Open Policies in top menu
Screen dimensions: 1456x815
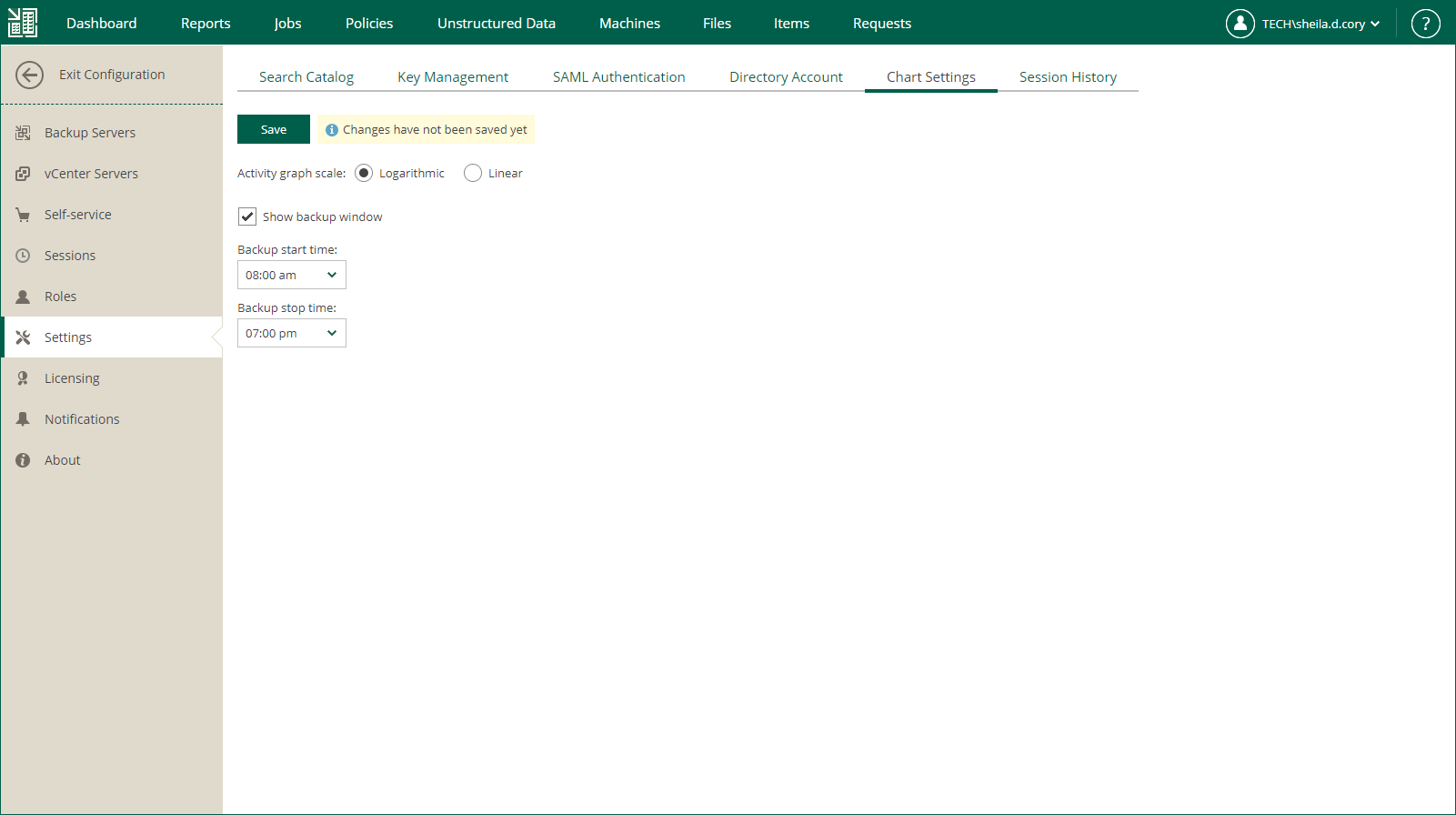pos(369,24)
